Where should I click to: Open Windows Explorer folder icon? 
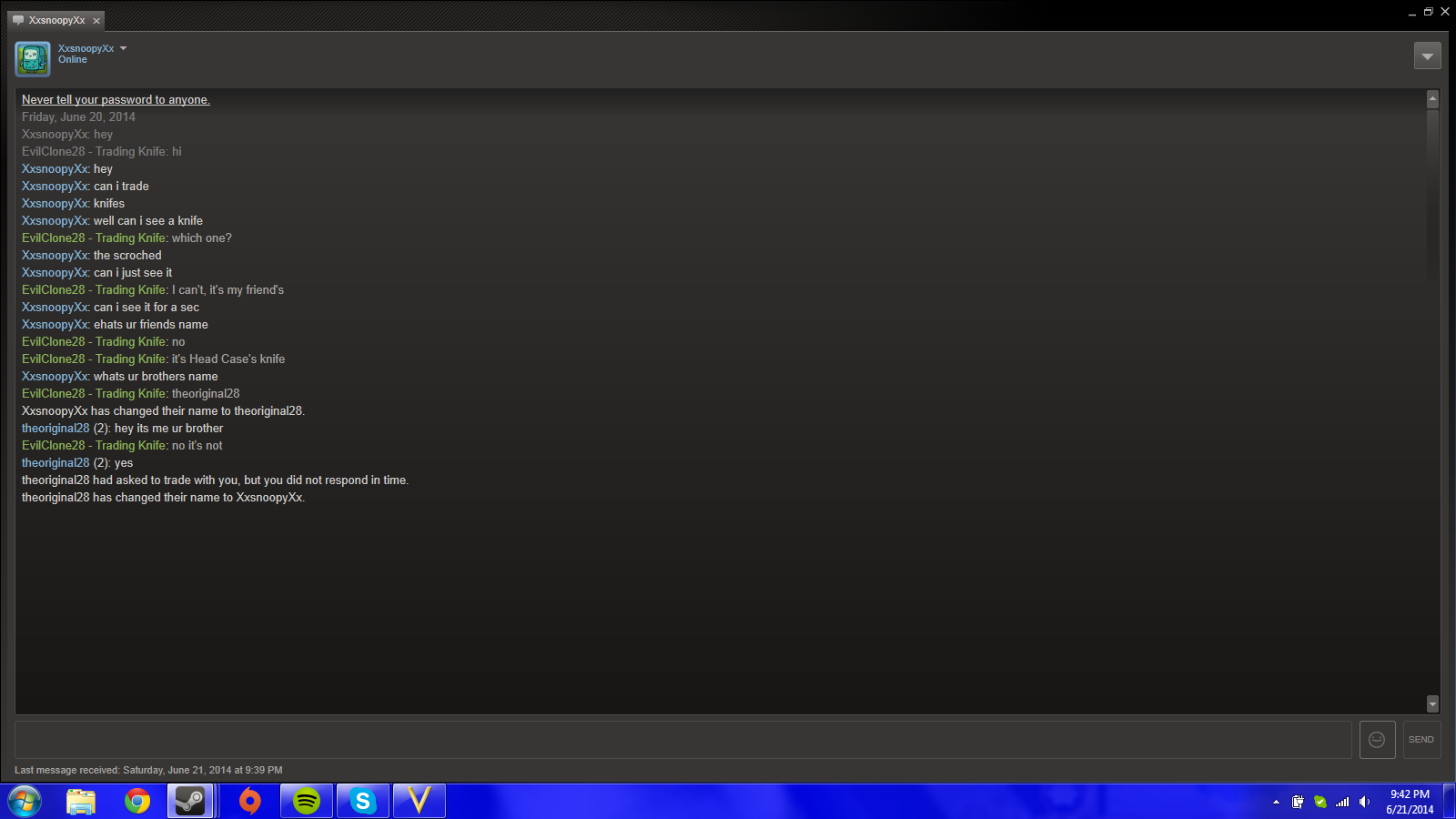[81, 801]
